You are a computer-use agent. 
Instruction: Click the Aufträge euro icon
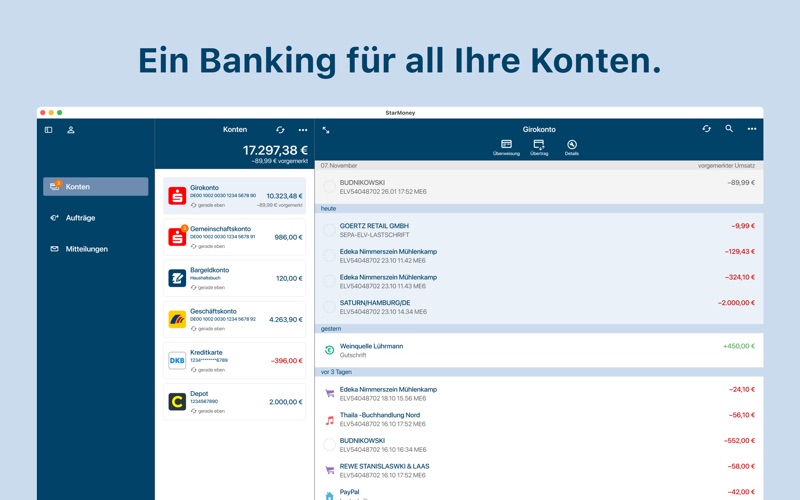55,218
